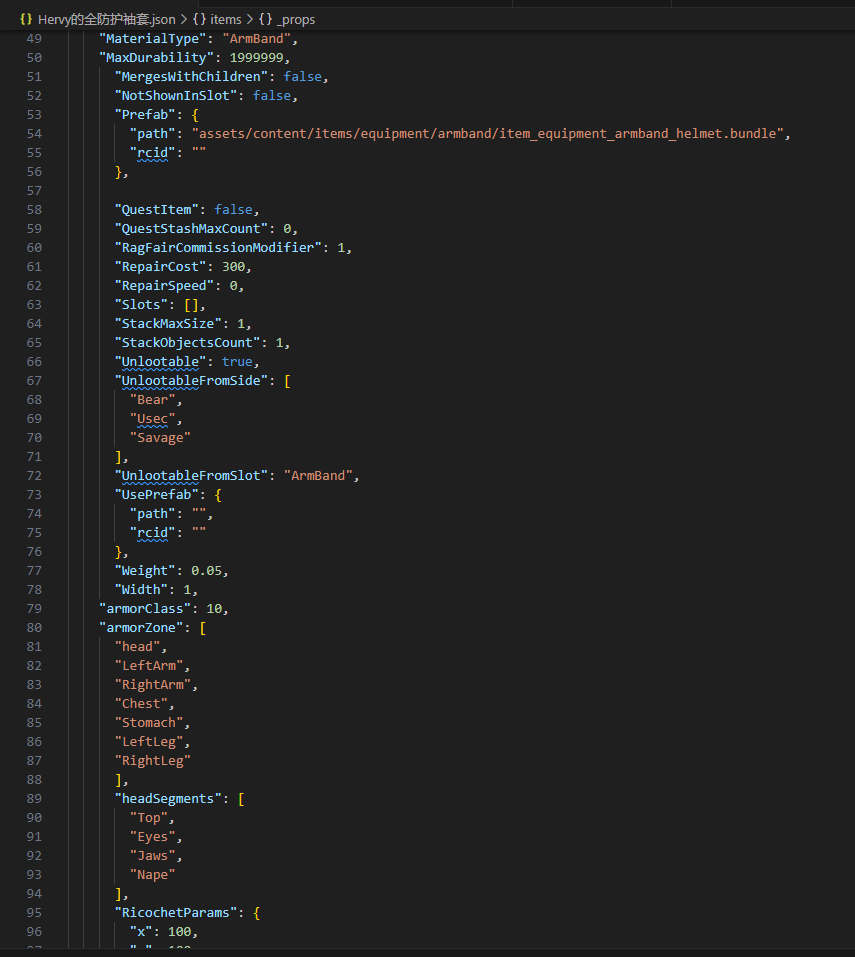Click line number 80 in the gutter
The height and width of the screenshot is (957, 855).
(34, 627)
